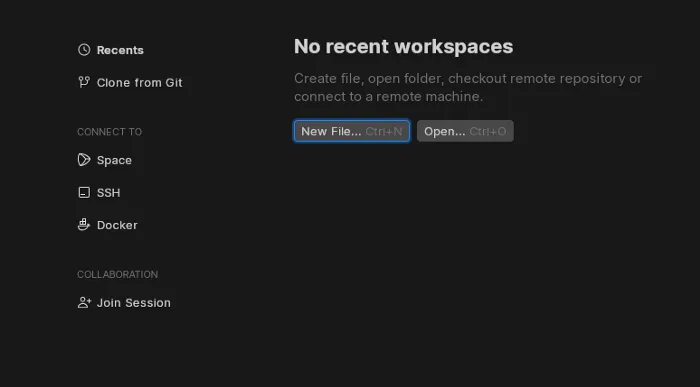The height and width of the screenshot is (387, 700).
Task: Click the Docker whale icon
Action: (x=84, y=225)
